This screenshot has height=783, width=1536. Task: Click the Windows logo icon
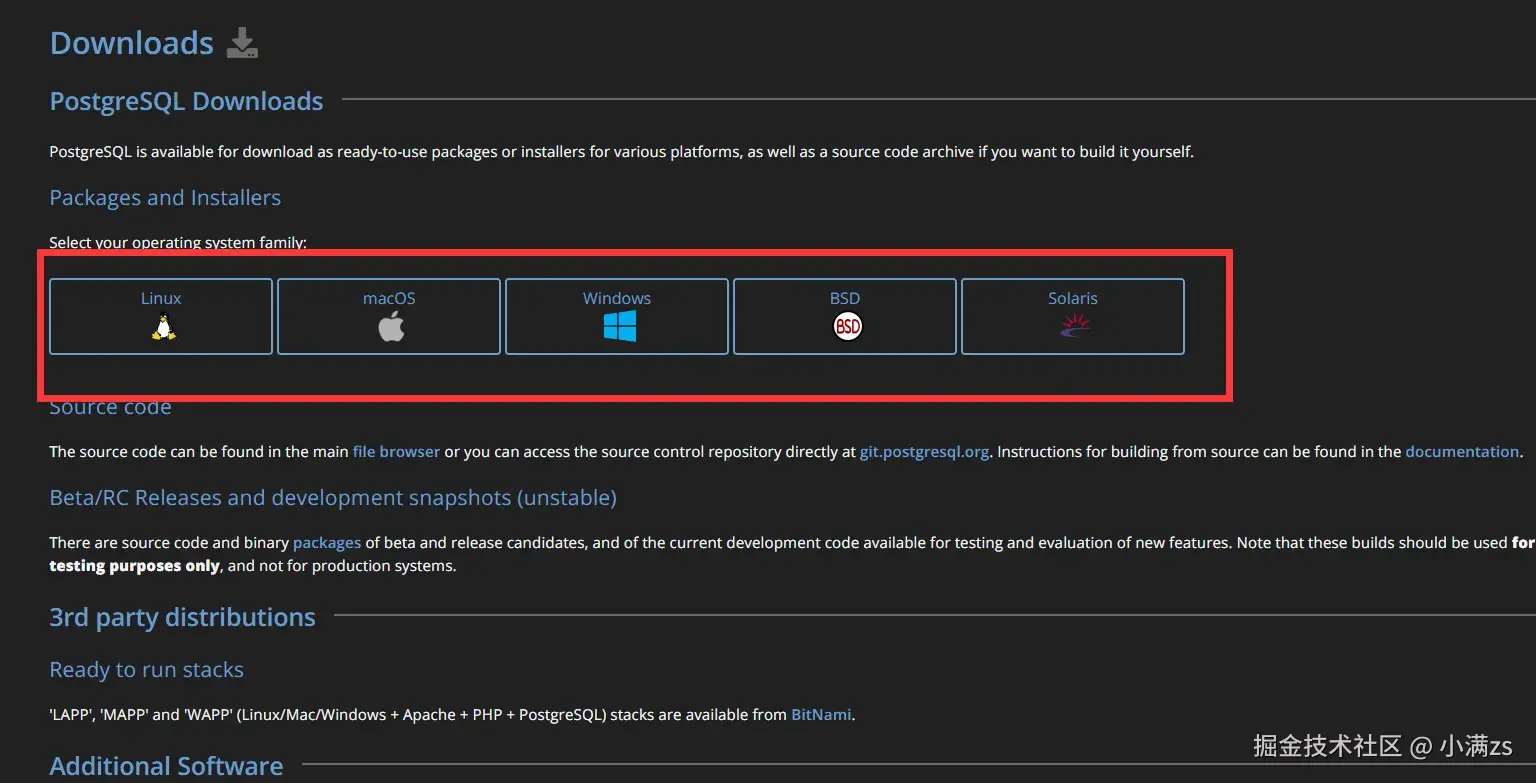[x=620, y=326]
